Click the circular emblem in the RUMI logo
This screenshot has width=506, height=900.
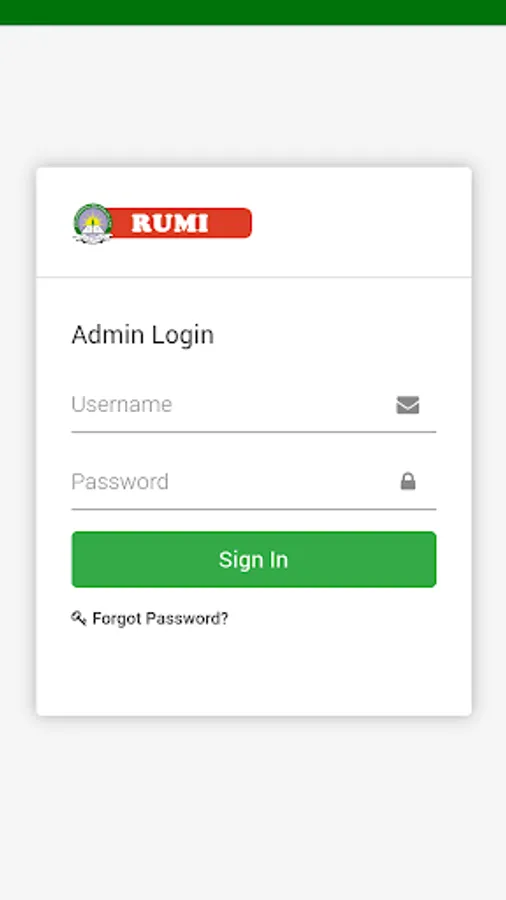coord(92,223)
